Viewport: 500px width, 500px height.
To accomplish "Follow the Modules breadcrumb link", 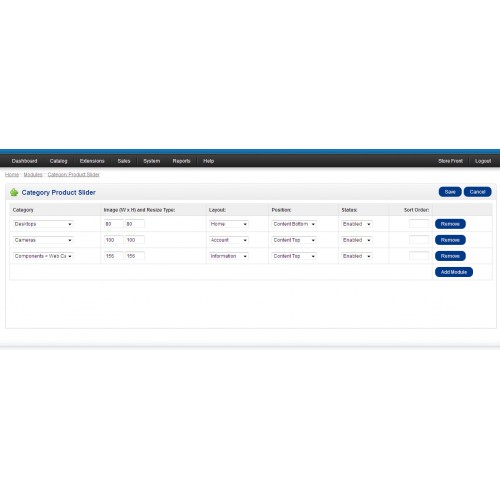I will [33, 175].
